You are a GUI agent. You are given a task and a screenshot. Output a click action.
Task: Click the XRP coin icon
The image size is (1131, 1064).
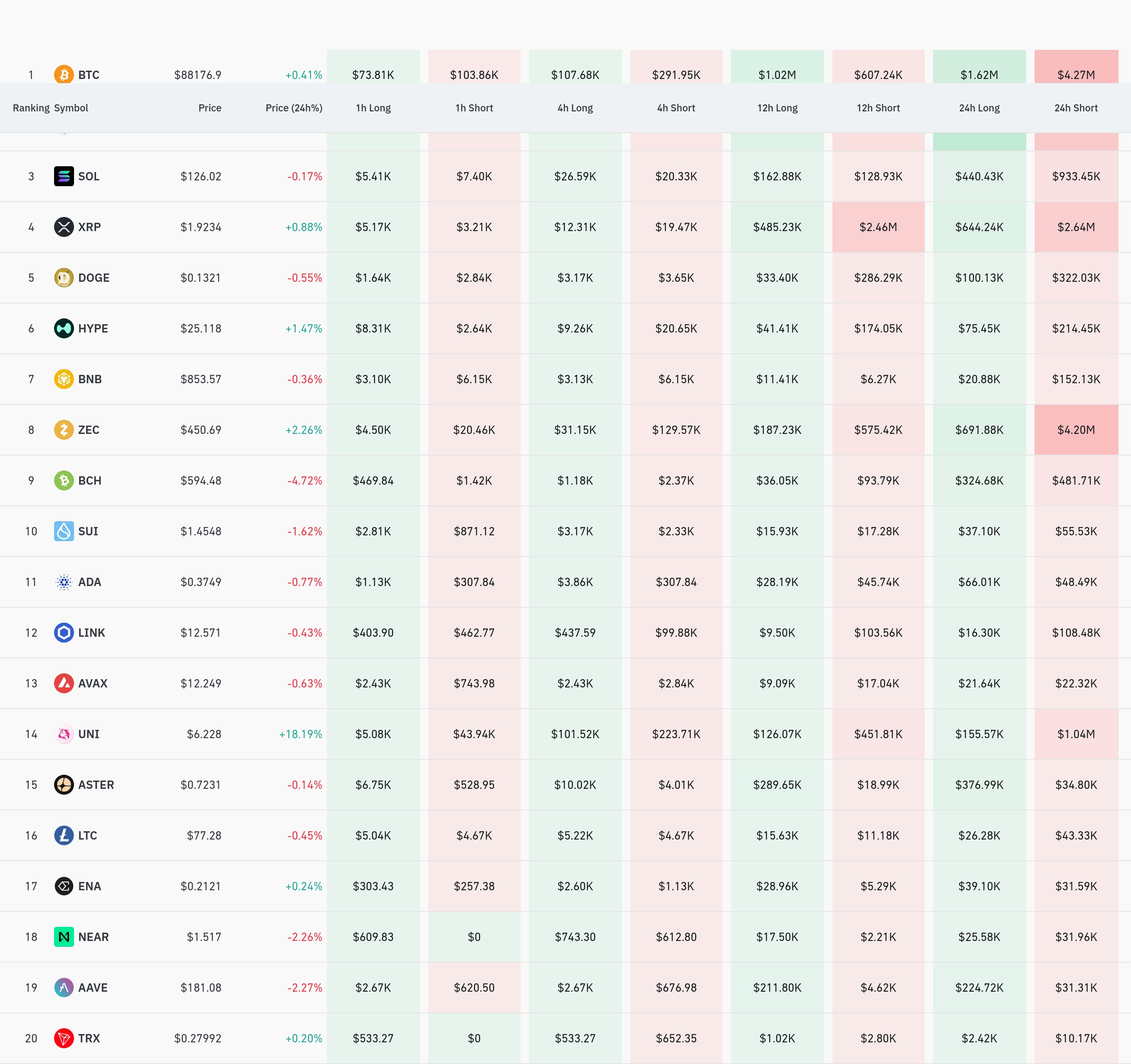(x=64, y=227)
